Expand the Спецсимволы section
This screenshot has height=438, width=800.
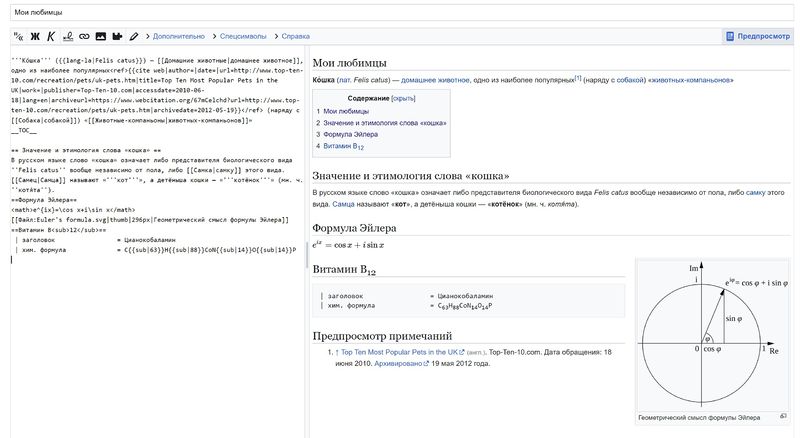241,36
